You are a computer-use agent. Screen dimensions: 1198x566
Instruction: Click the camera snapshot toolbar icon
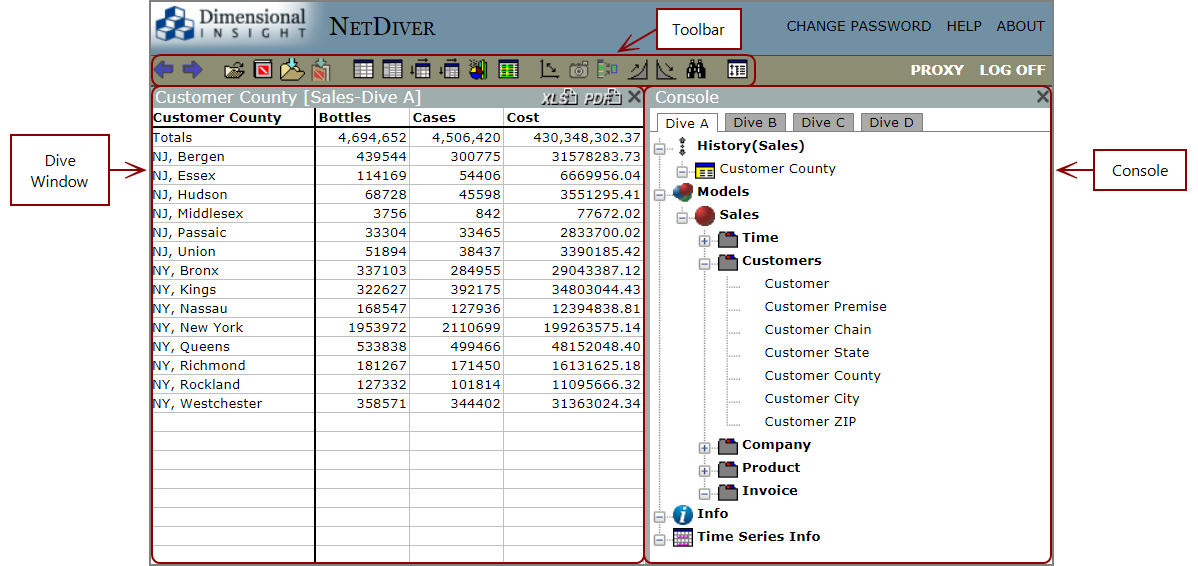tap(579, 70)
